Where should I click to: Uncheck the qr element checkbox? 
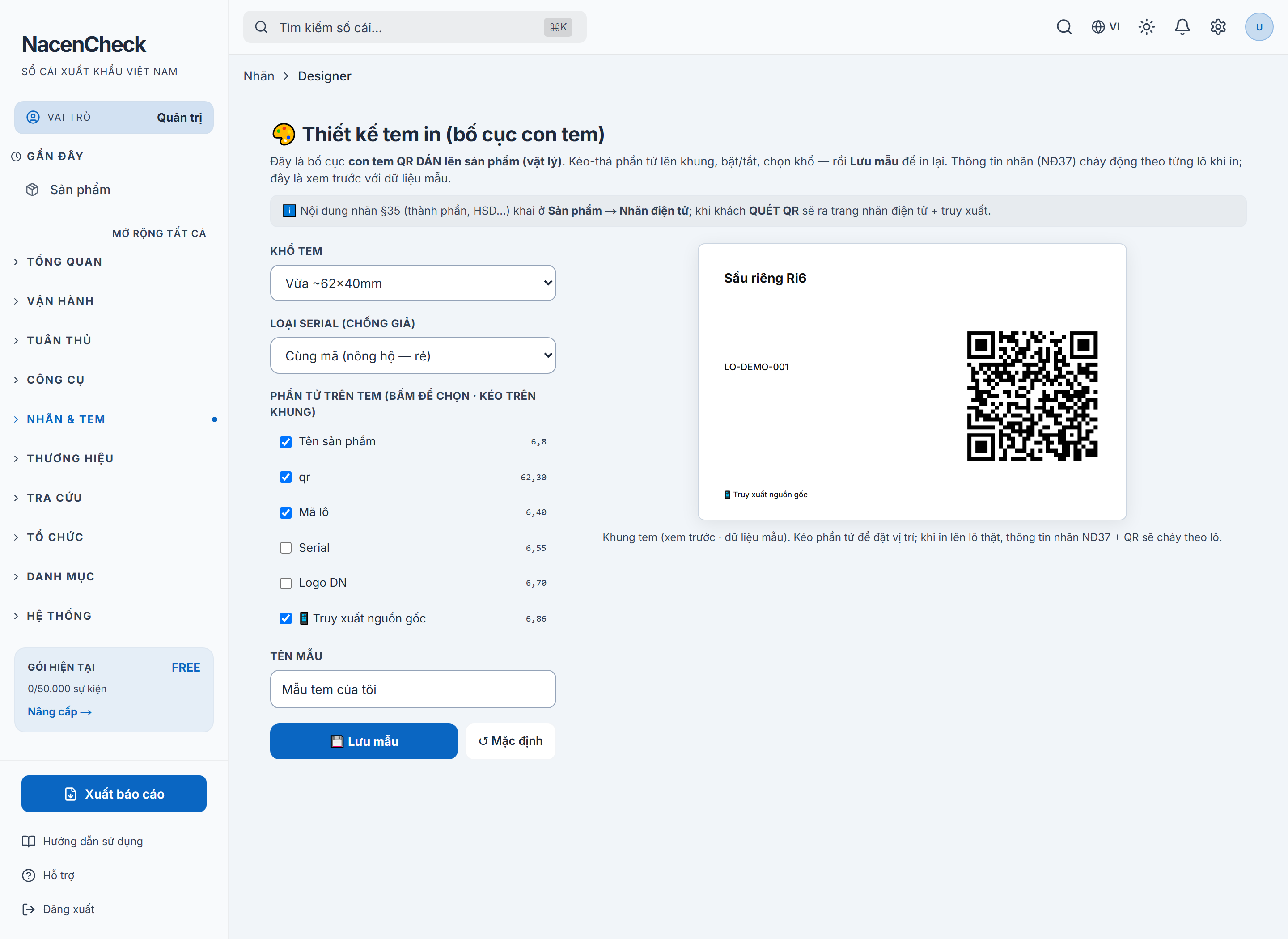click(x=286, y=477)
